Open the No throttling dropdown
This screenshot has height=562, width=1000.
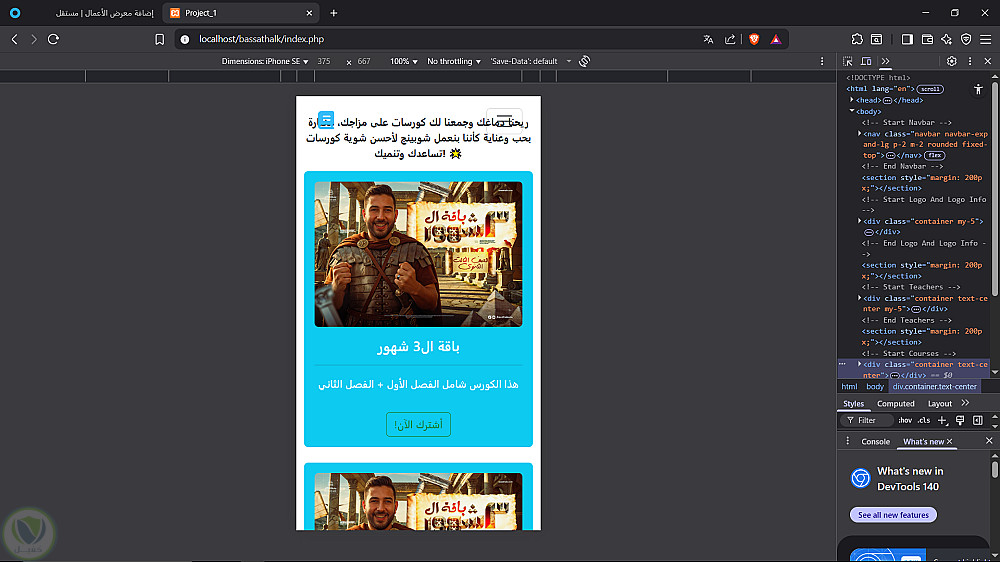(x=454, y=61)
